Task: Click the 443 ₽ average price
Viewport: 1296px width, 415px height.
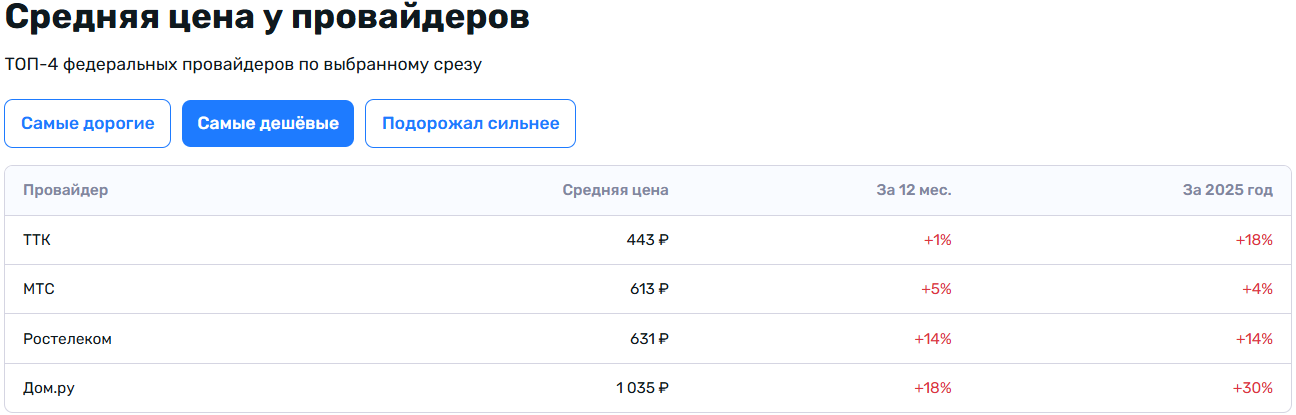Action: coord(648,240)
